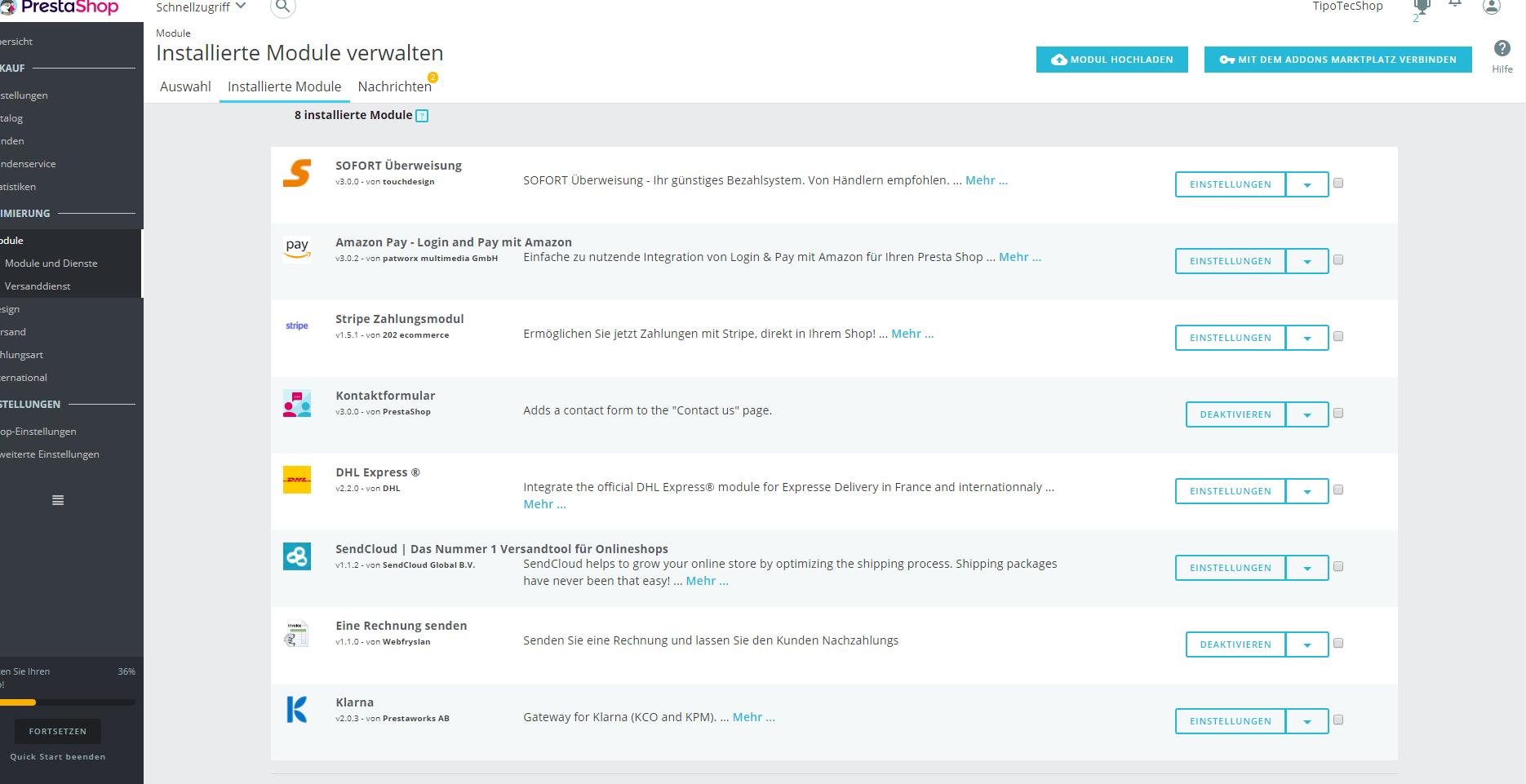Open Einstellungen for Klarna
Viewport: 1526px width, 784px height.
1231,721
